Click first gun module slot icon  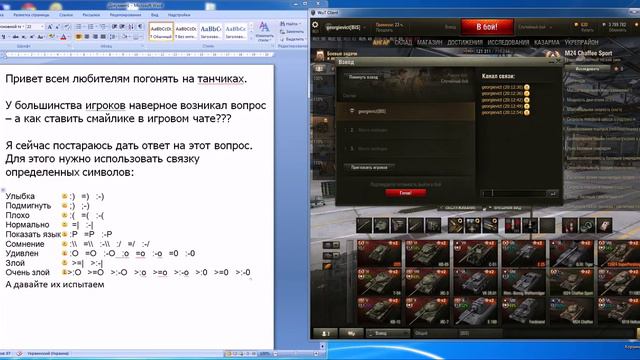(363, 225)
